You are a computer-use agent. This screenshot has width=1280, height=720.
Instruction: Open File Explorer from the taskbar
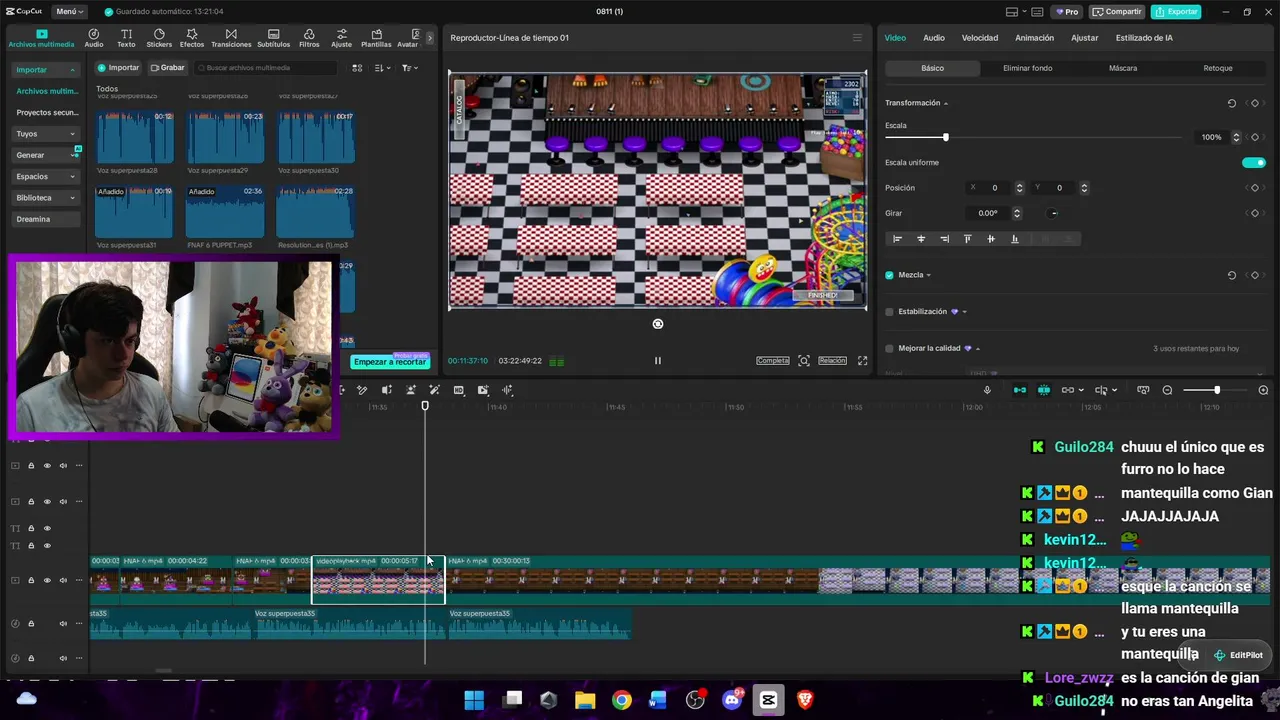pyautogui.click(x=585, y=700)
